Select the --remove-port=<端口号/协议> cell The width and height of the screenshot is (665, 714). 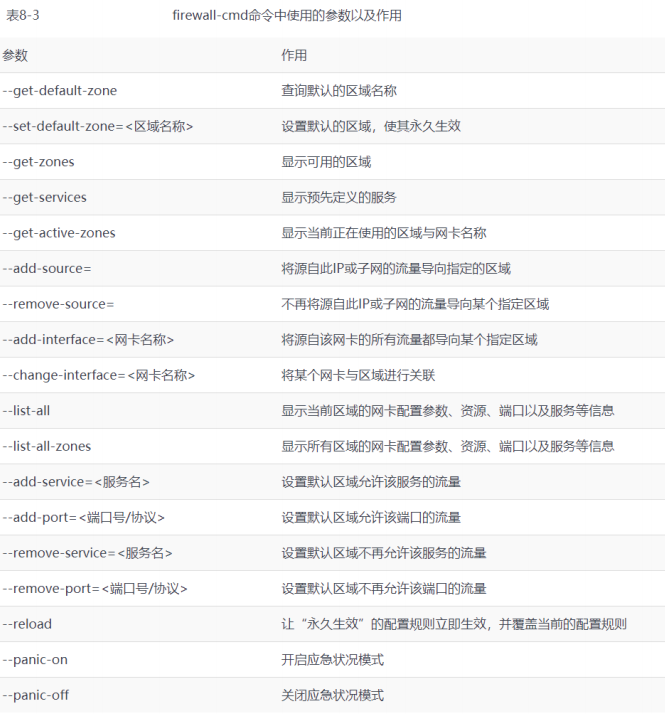95,588
